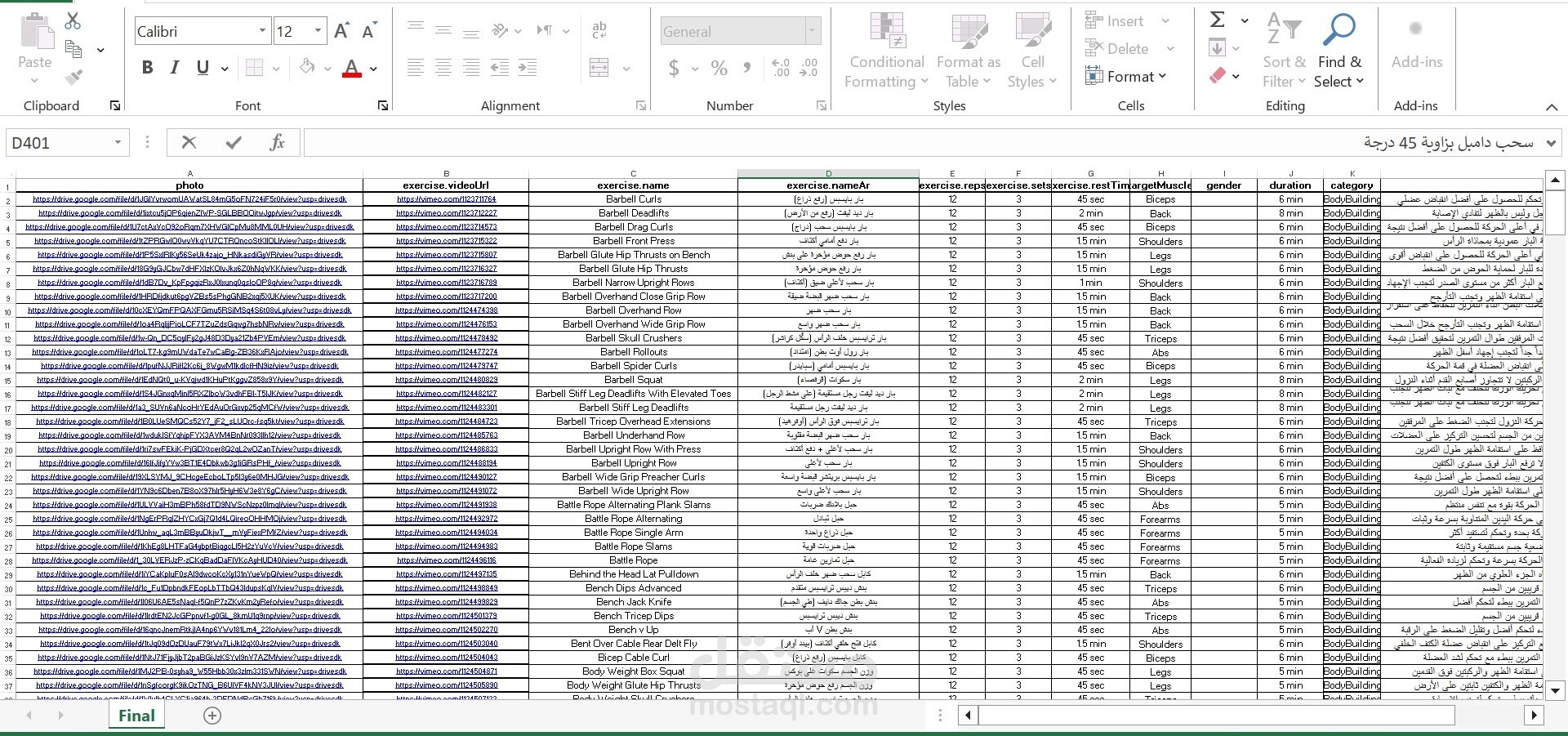Toggle Underline formatting
This screenshot has width=1568, height=736.
pyautogui.click(x=203, y=68)
